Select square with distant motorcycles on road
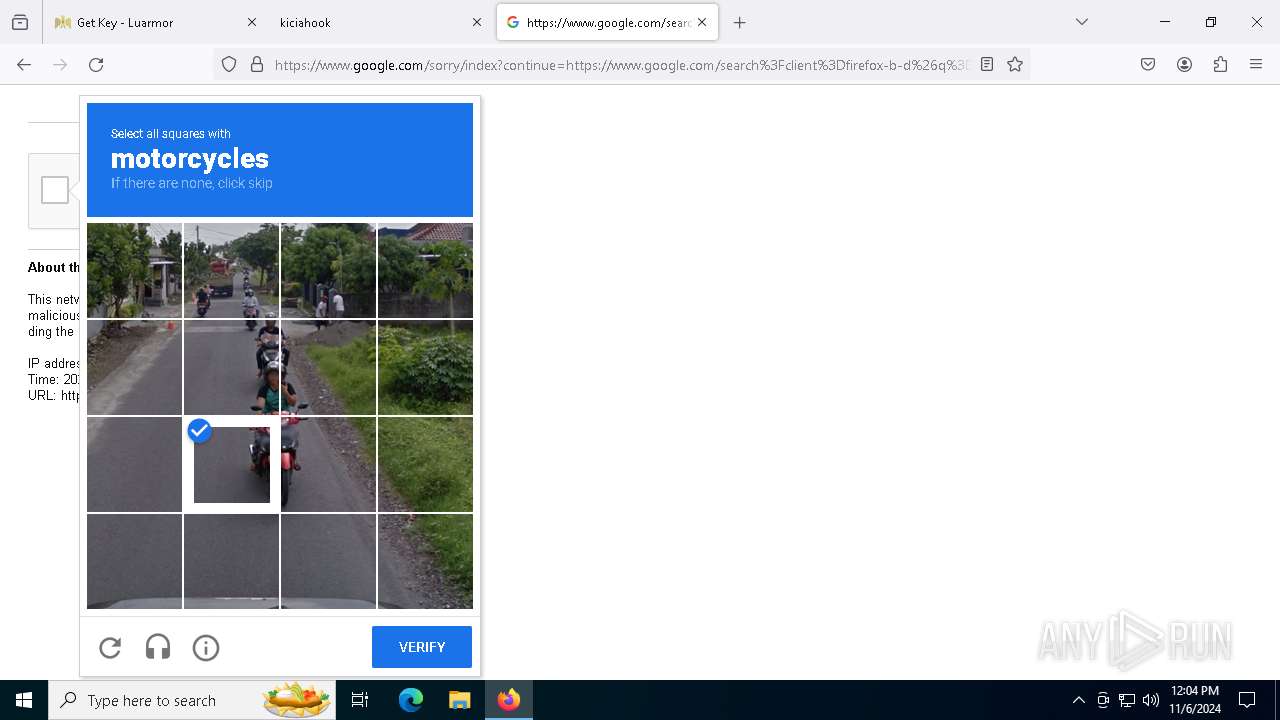1280x720 pixels. click(x=232, y=270)
